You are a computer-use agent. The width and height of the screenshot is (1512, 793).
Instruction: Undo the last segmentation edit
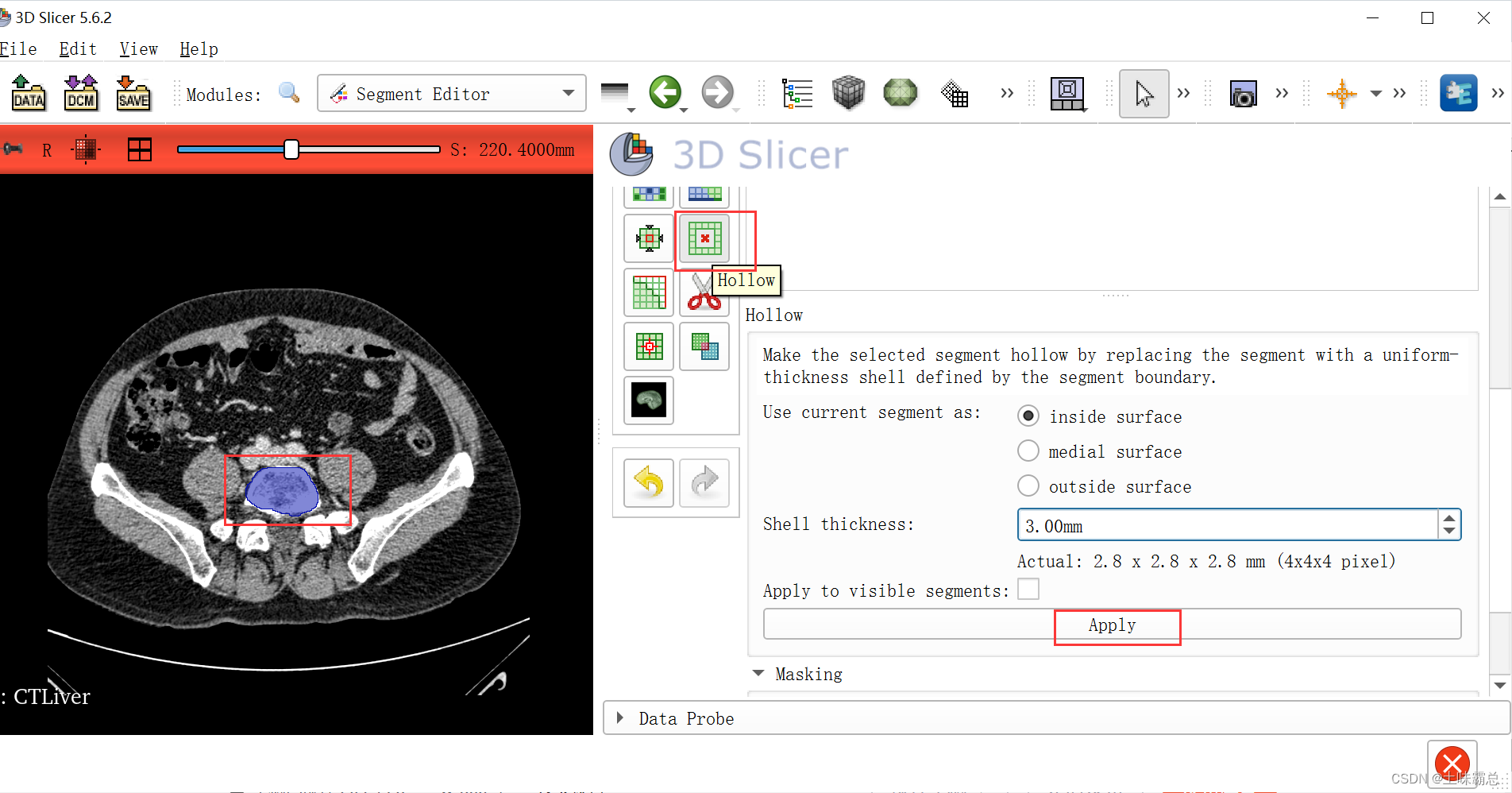[x=649, y=482]
